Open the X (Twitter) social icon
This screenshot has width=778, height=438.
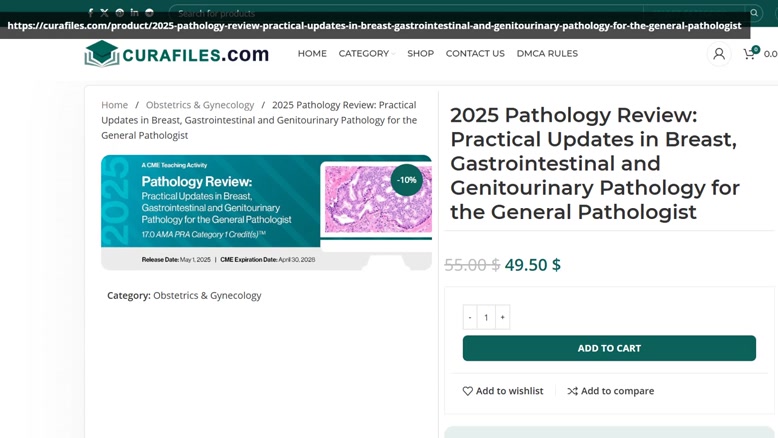(x=104, y=13)
